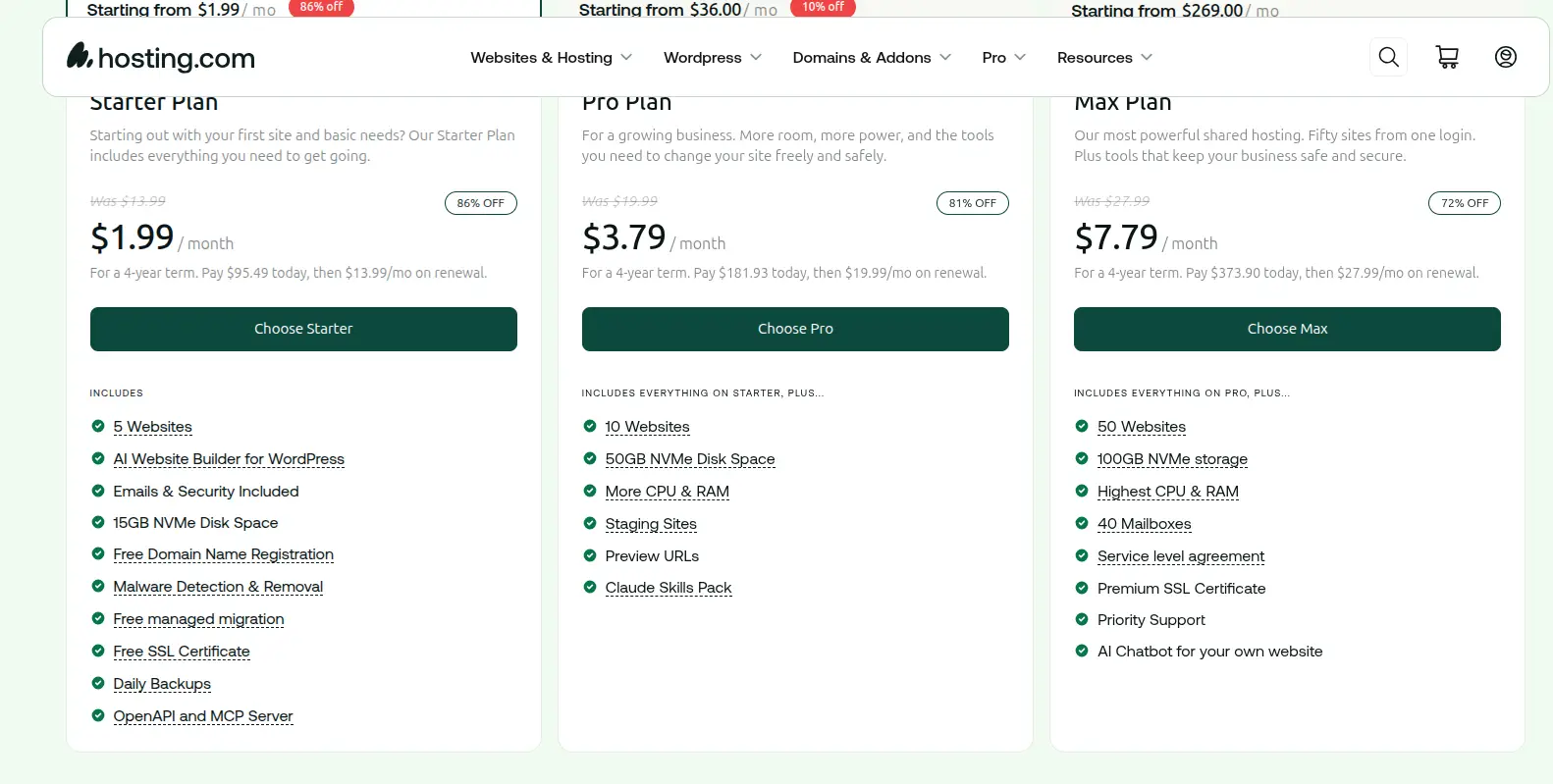Select the $1.99 Starter price text

coord(132,237)
